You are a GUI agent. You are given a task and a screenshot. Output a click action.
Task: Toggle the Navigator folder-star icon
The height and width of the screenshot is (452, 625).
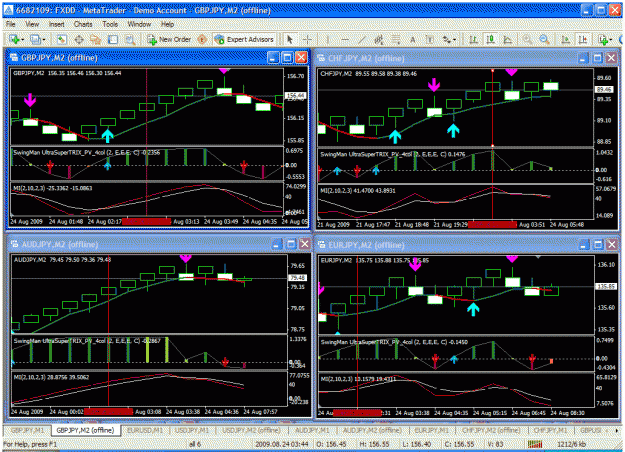96,39
